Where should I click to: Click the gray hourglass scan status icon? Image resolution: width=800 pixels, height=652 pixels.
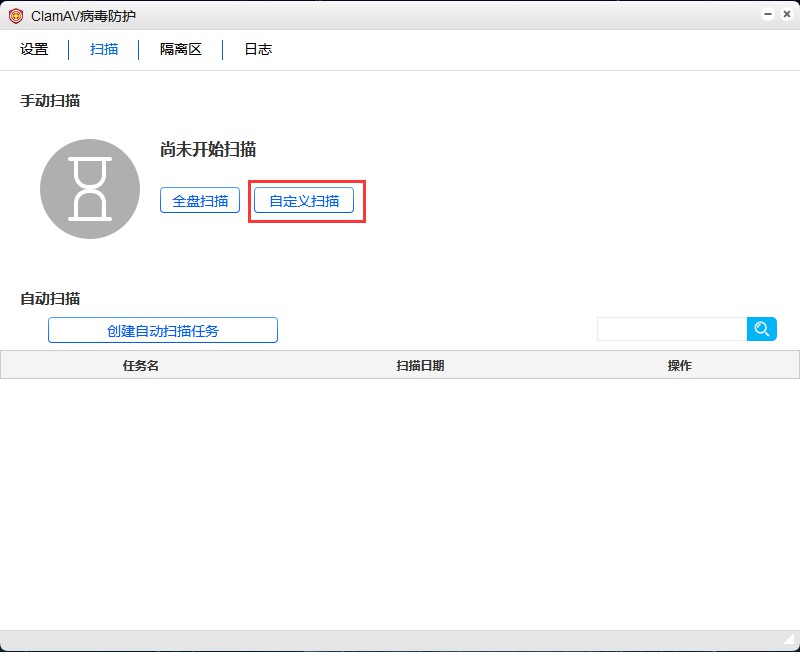tap(90, 189)
